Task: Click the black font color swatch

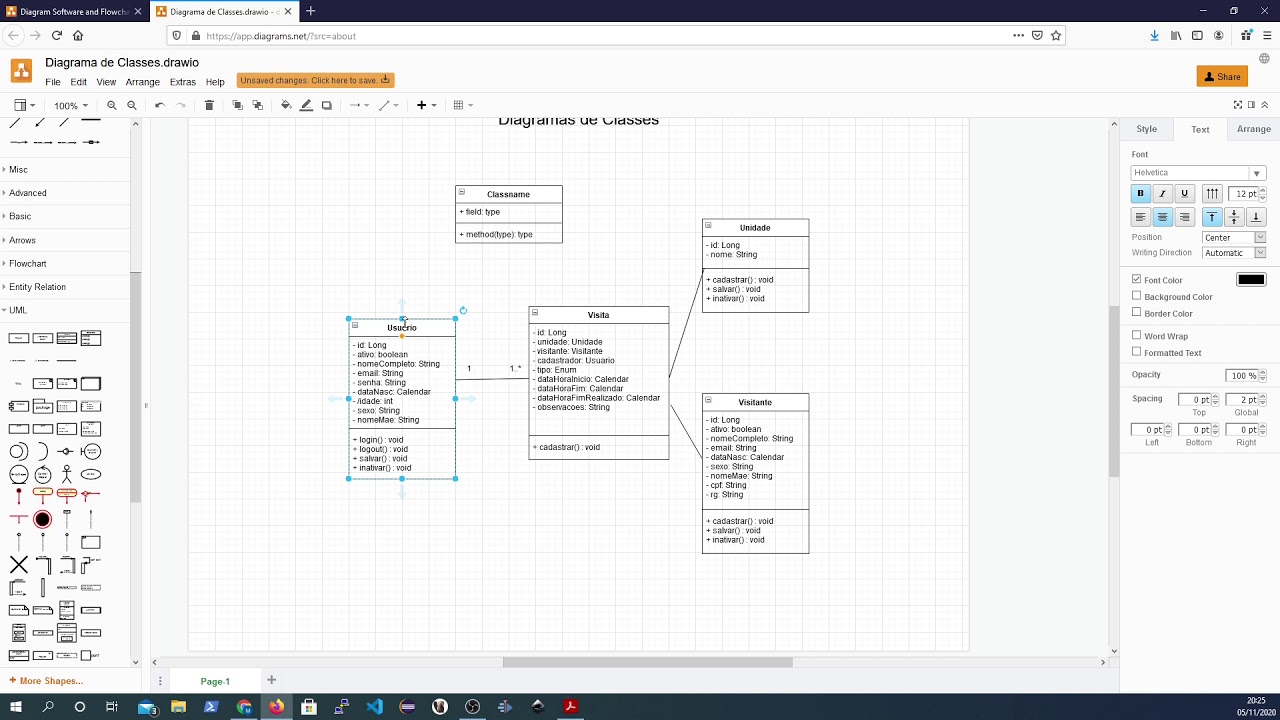Action: coord(1251,280)
